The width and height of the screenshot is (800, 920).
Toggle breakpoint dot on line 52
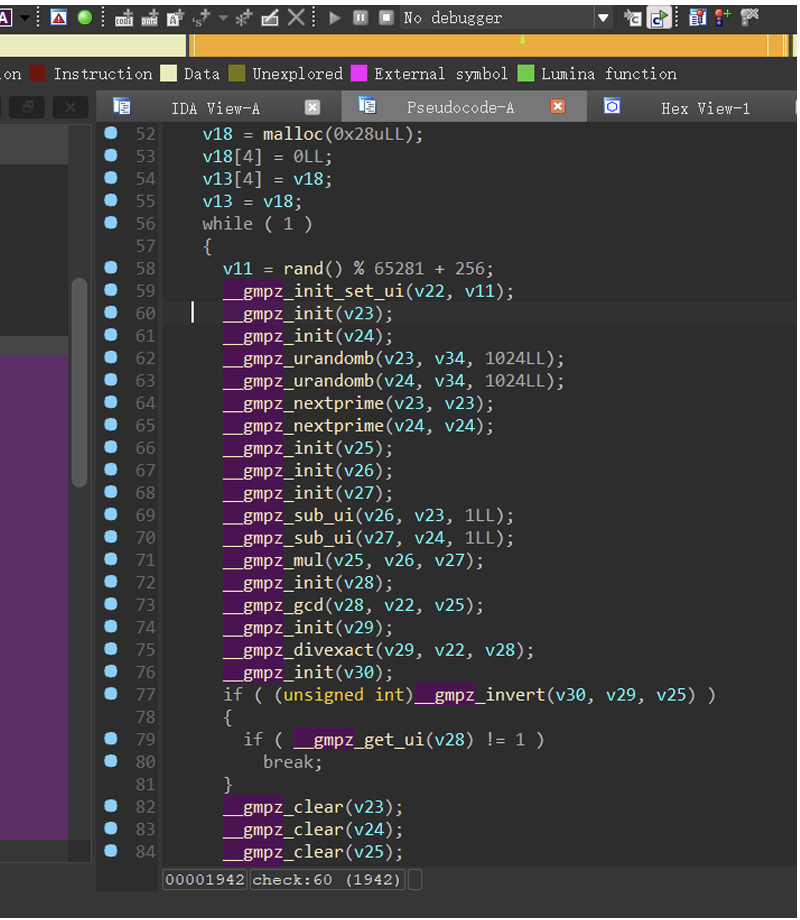pos(111,133)
